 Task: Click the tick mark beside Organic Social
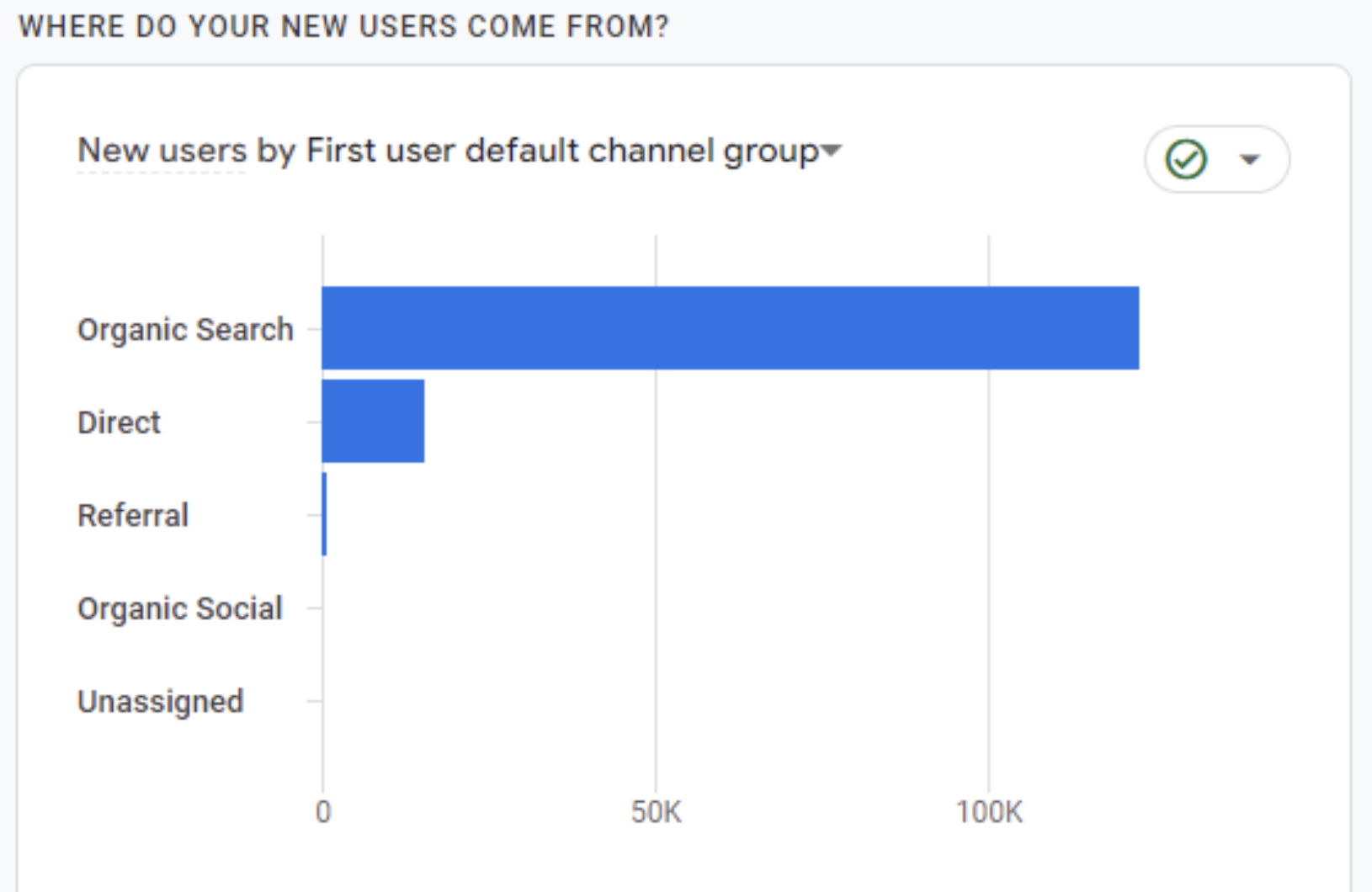(x=314, y=608)
